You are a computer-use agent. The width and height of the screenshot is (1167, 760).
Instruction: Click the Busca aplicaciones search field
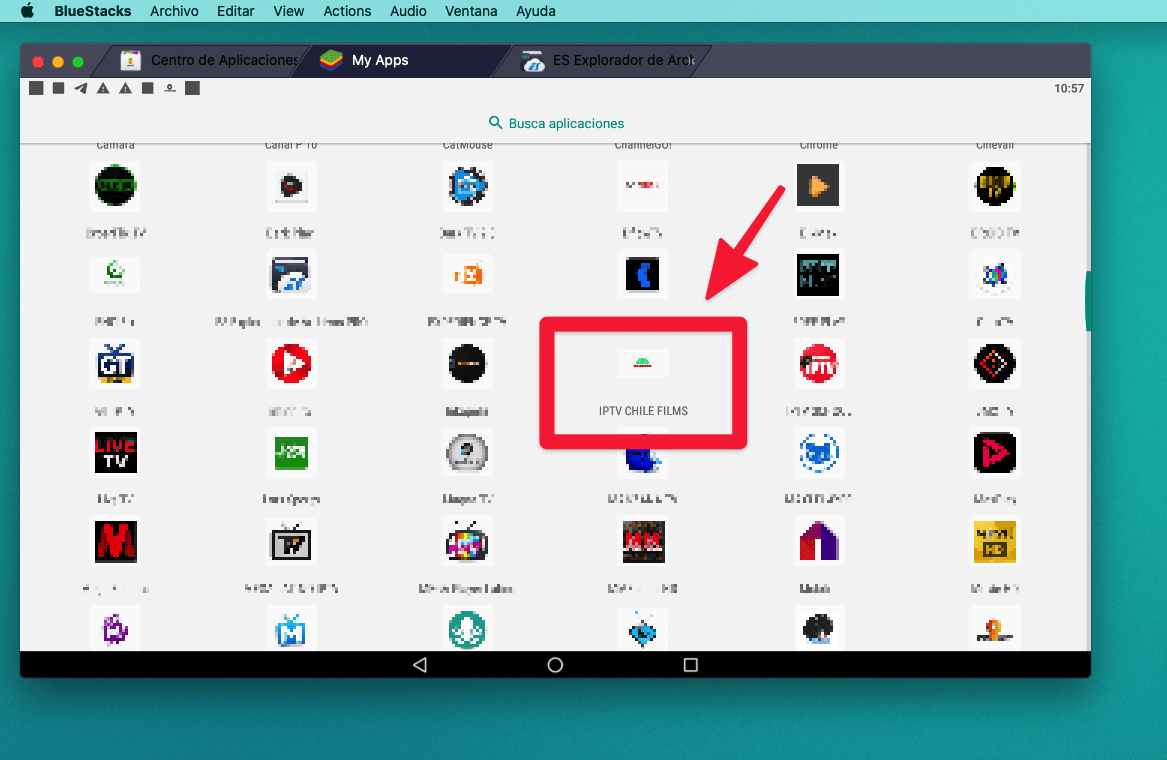pos(555,123)
